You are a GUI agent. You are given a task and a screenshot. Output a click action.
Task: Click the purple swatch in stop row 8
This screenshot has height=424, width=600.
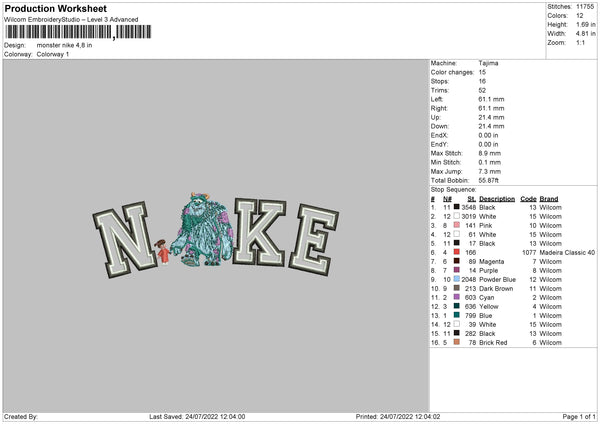coord(457,270)
